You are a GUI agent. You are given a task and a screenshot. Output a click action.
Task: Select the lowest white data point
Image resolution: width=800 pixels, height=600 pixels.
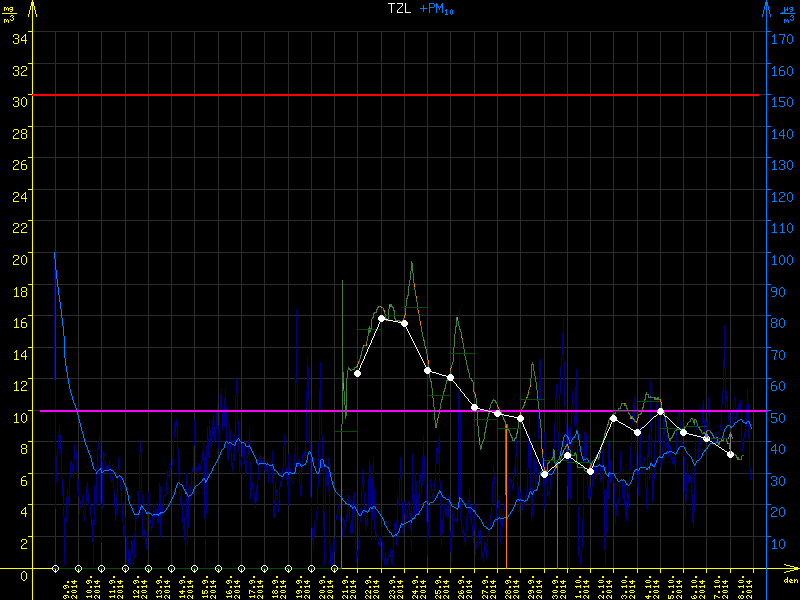tap(544, 474)
